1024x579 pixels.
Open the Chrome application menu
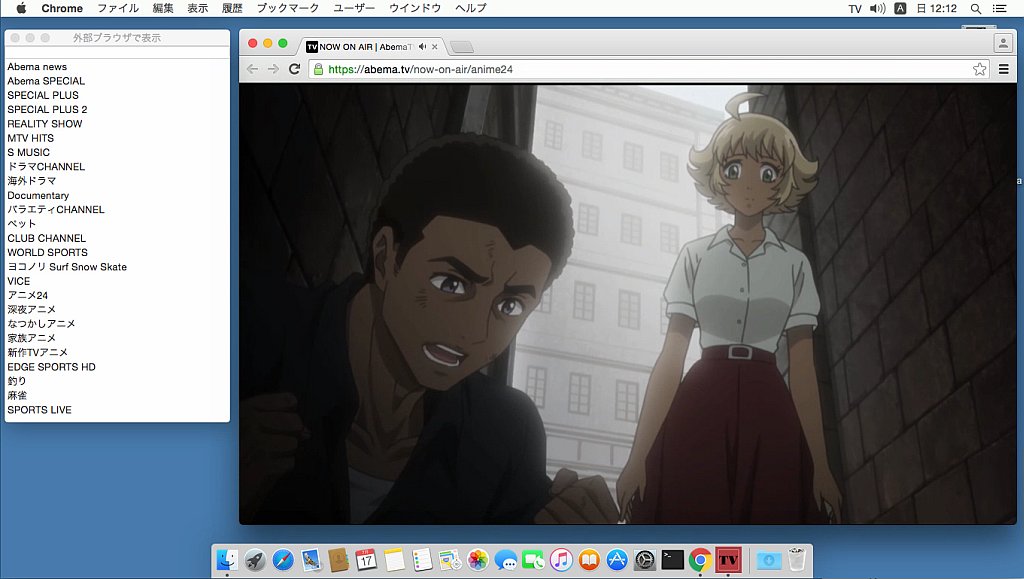[62, 8]
